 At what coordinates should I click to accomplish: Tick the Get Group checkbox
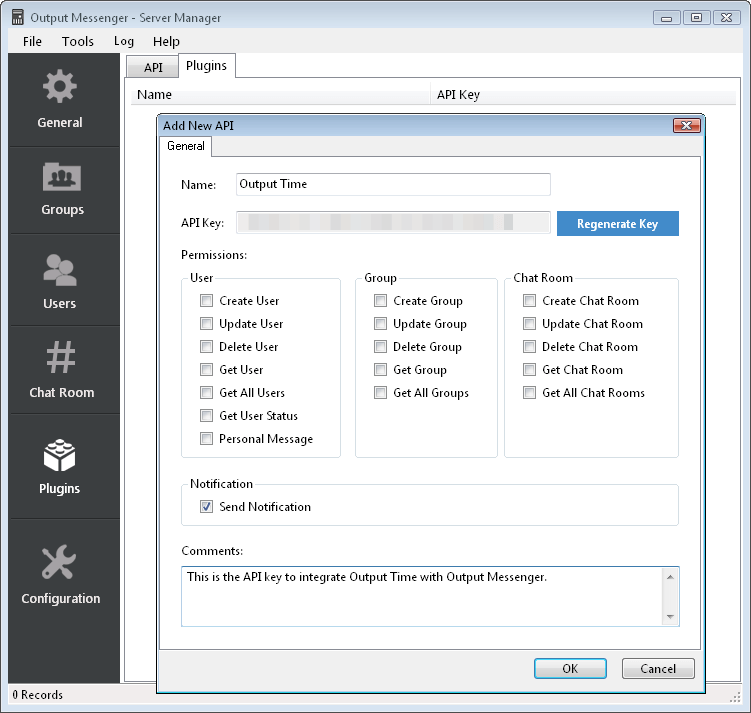click(x=380, y=370)
